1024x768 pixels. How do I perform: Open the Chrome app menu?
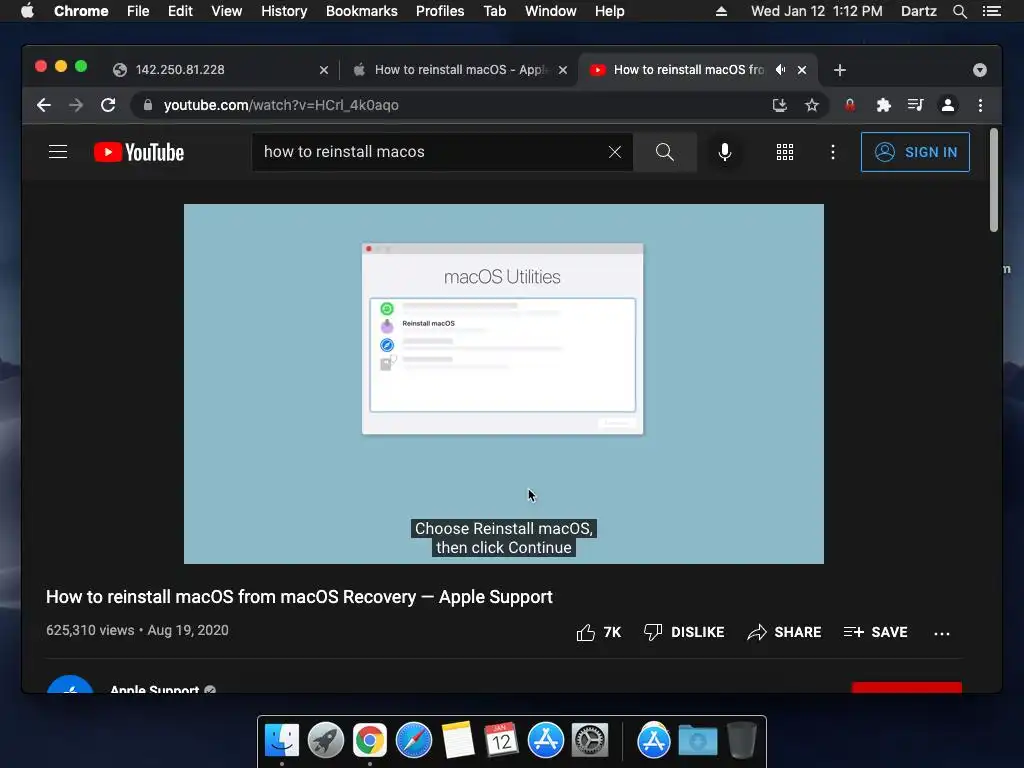[x=81, y=11]
